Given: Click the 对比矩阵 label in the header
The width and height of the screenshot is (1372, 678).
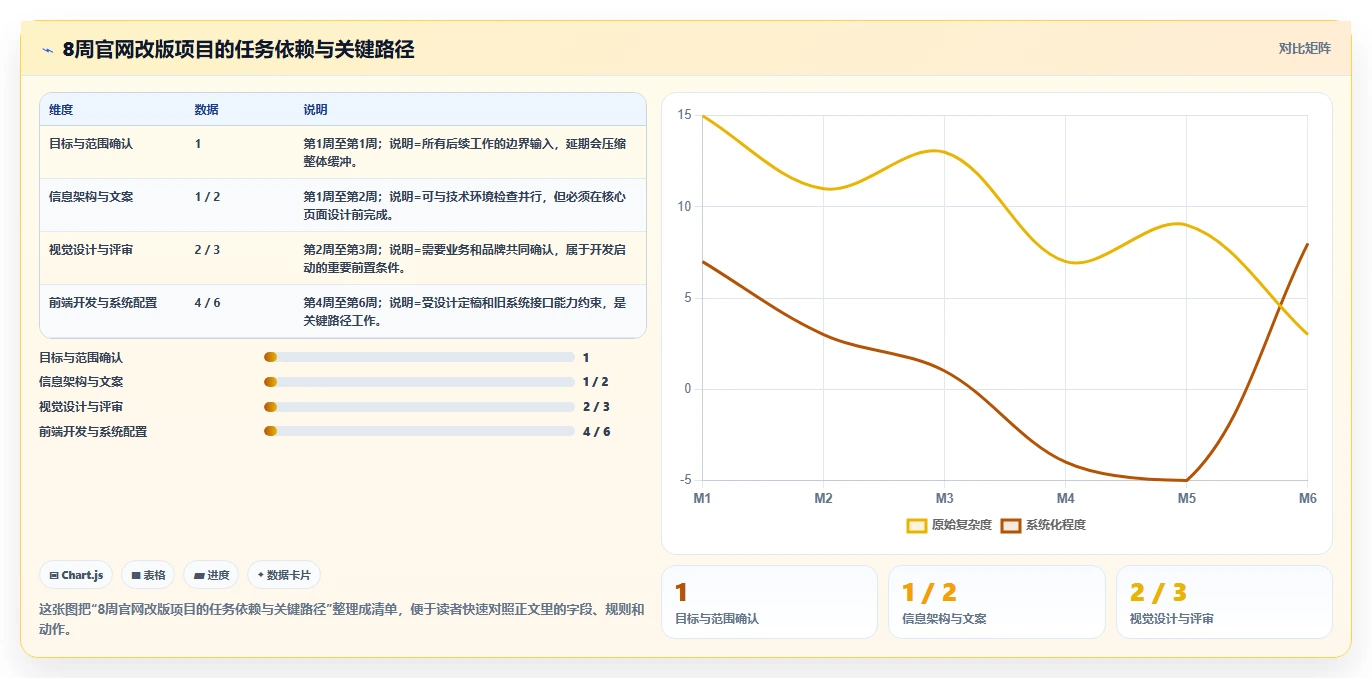Looking at the screenshot, I should pos(1304,48).
